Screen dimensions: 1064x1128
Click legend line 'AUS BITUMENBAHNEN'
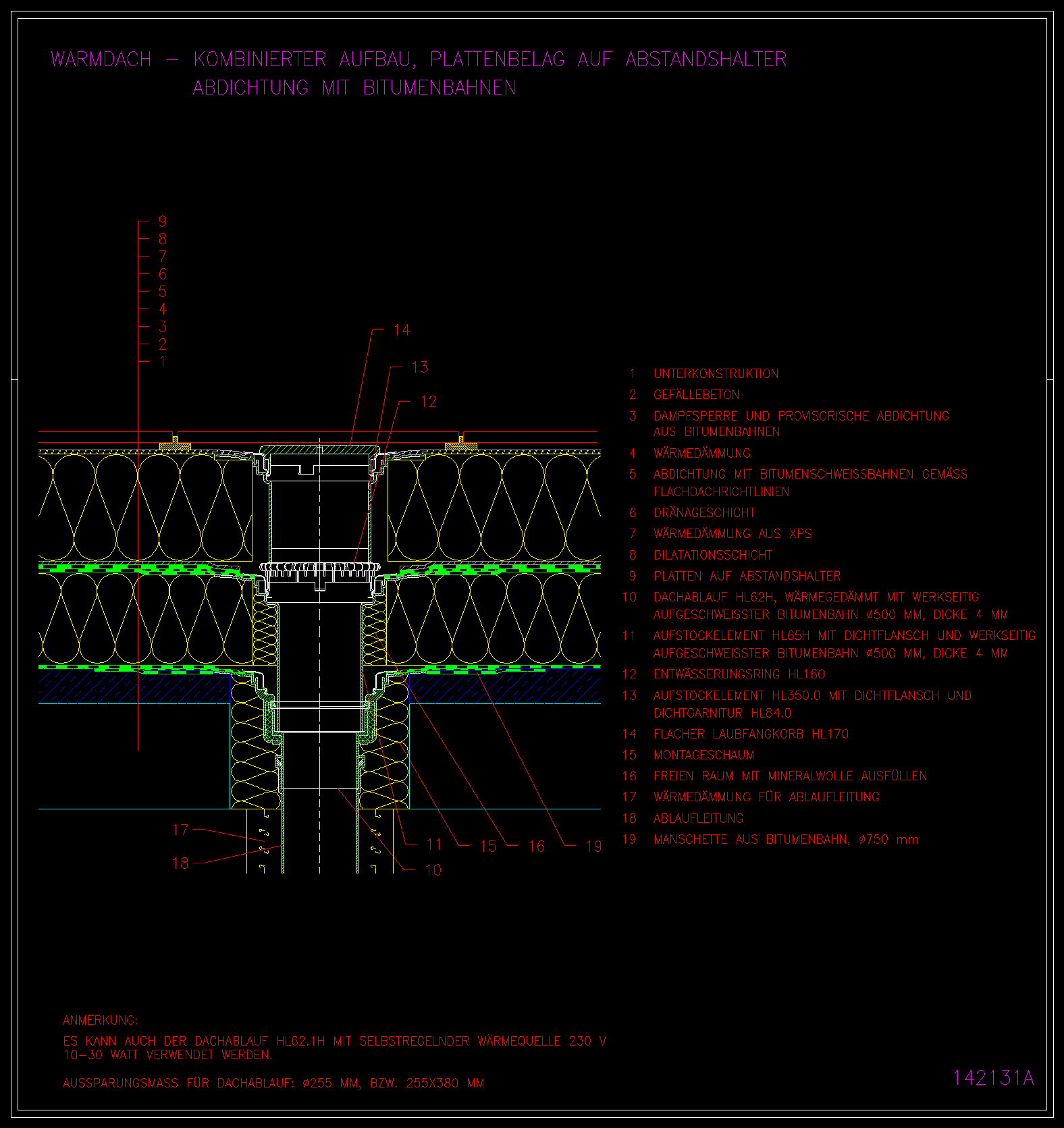tap(716, 431)
